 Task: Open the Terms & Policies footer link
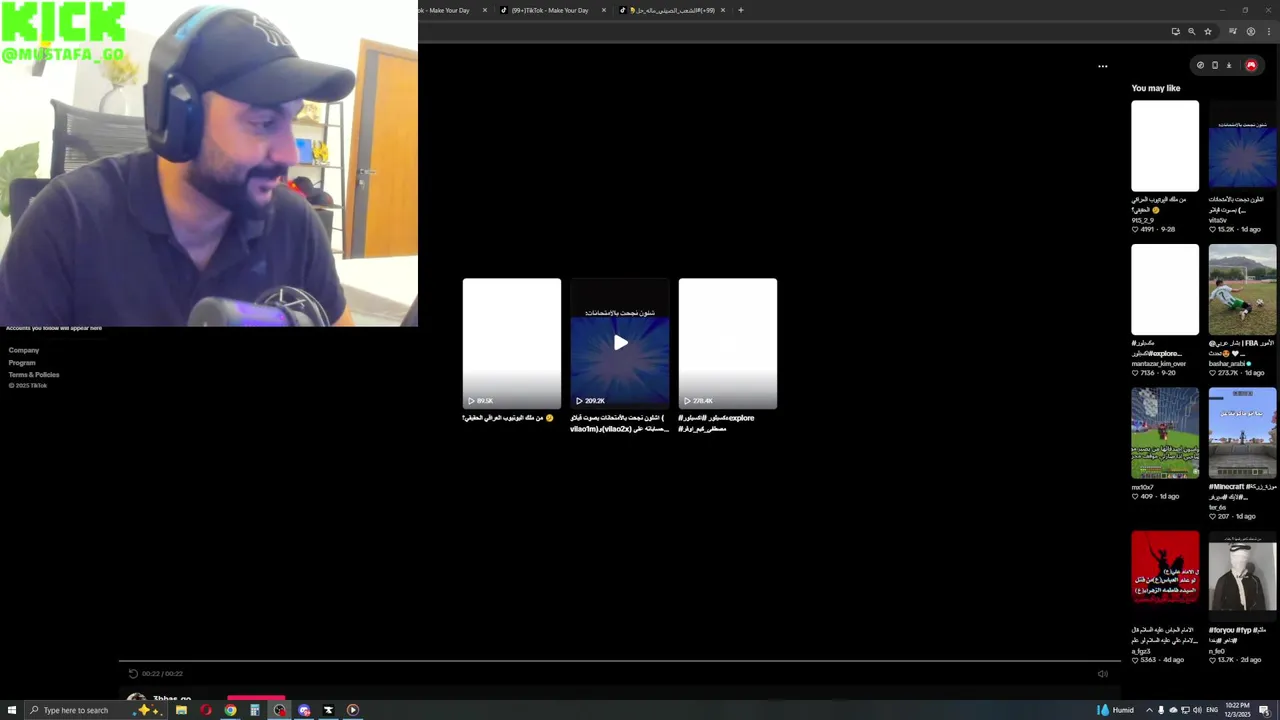(34, 375)
